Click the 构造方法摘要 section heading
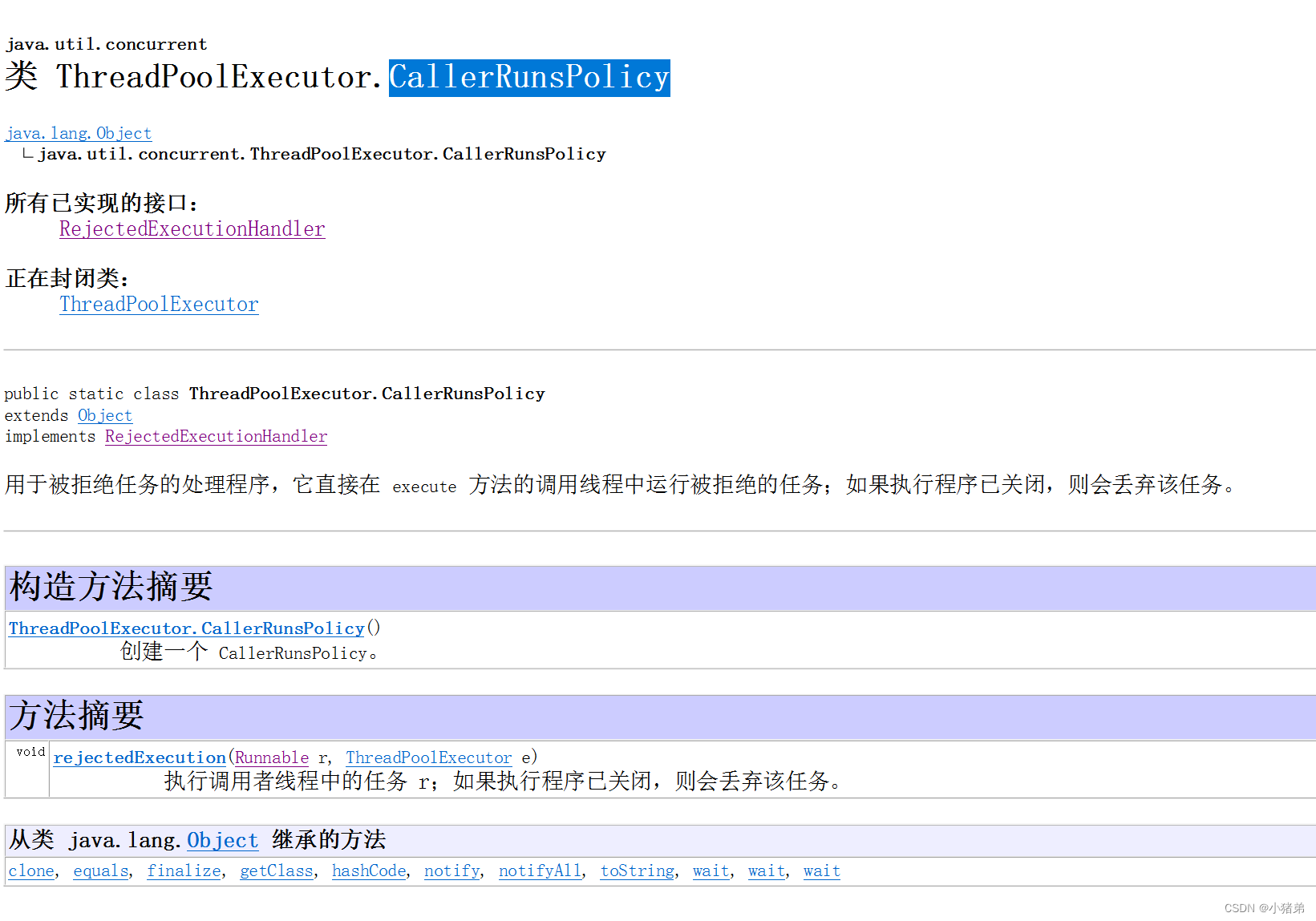Screen dimensions: 1316x921 [x=111, y=587]
